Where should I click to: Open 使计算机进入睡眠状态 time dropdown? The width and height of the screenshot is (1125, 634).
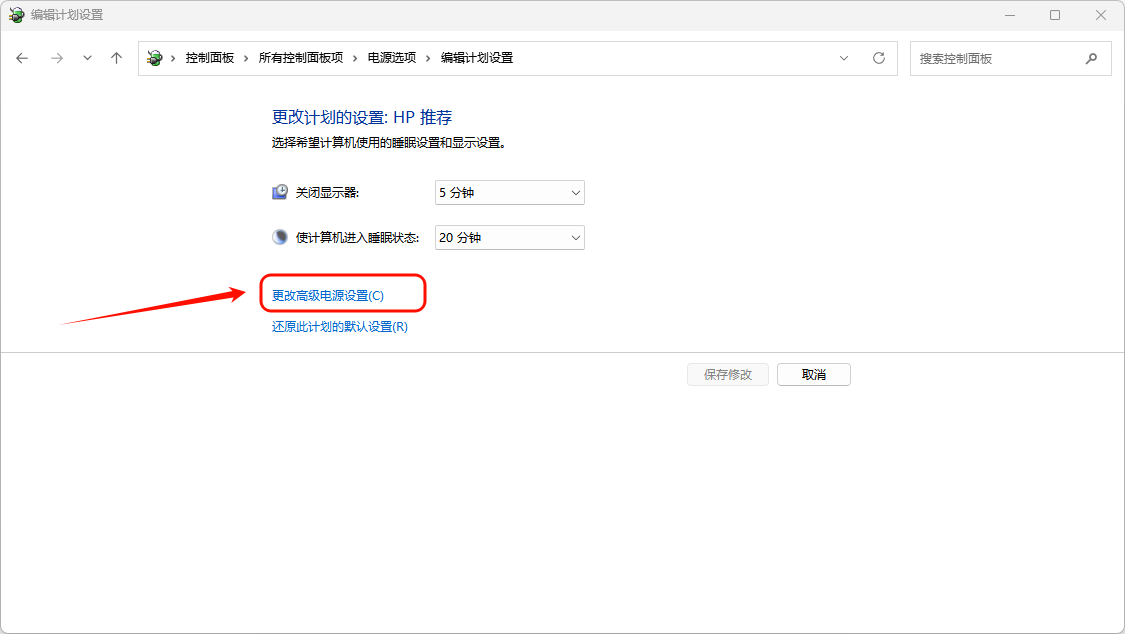tap(509, 238)
